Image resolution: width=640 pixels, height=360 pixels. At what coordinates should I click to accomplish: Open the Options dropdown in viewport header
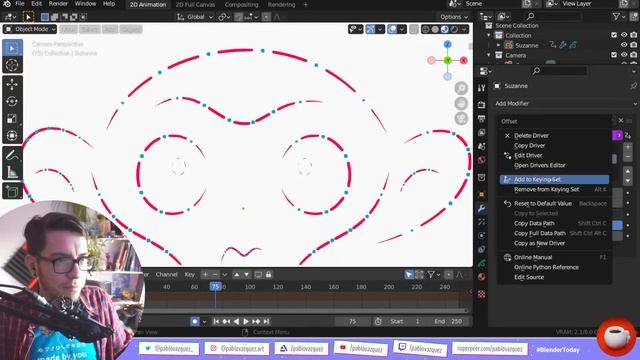[x=454, y=17]
